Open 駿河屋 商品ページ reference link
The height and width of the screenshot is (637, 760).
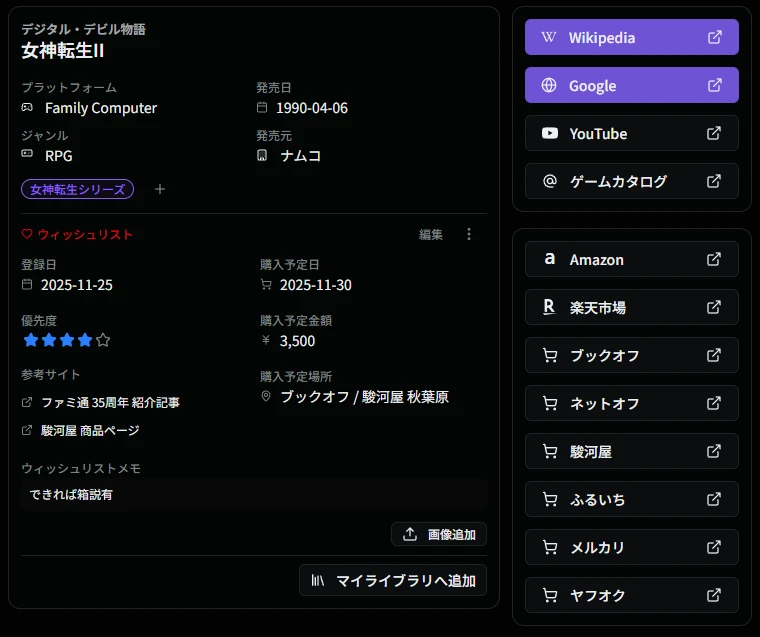click(x=90, y=430)
